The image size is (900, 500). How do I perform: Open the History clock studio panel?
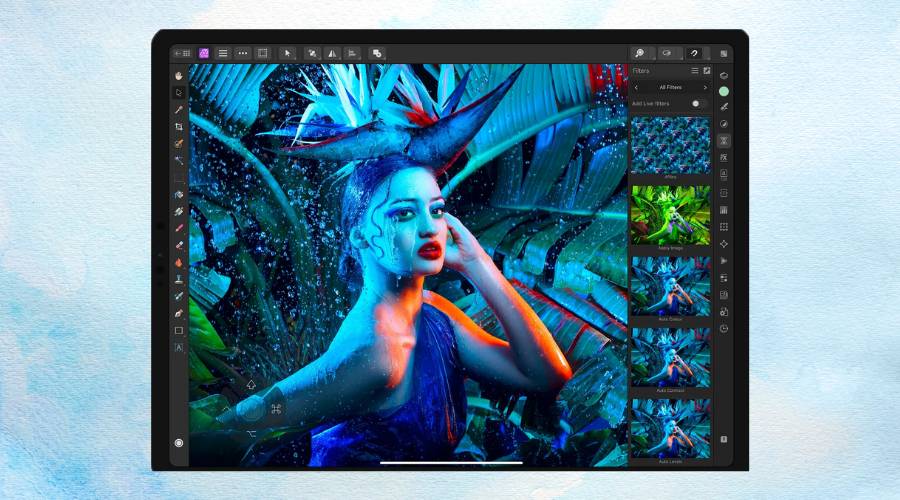724,329
